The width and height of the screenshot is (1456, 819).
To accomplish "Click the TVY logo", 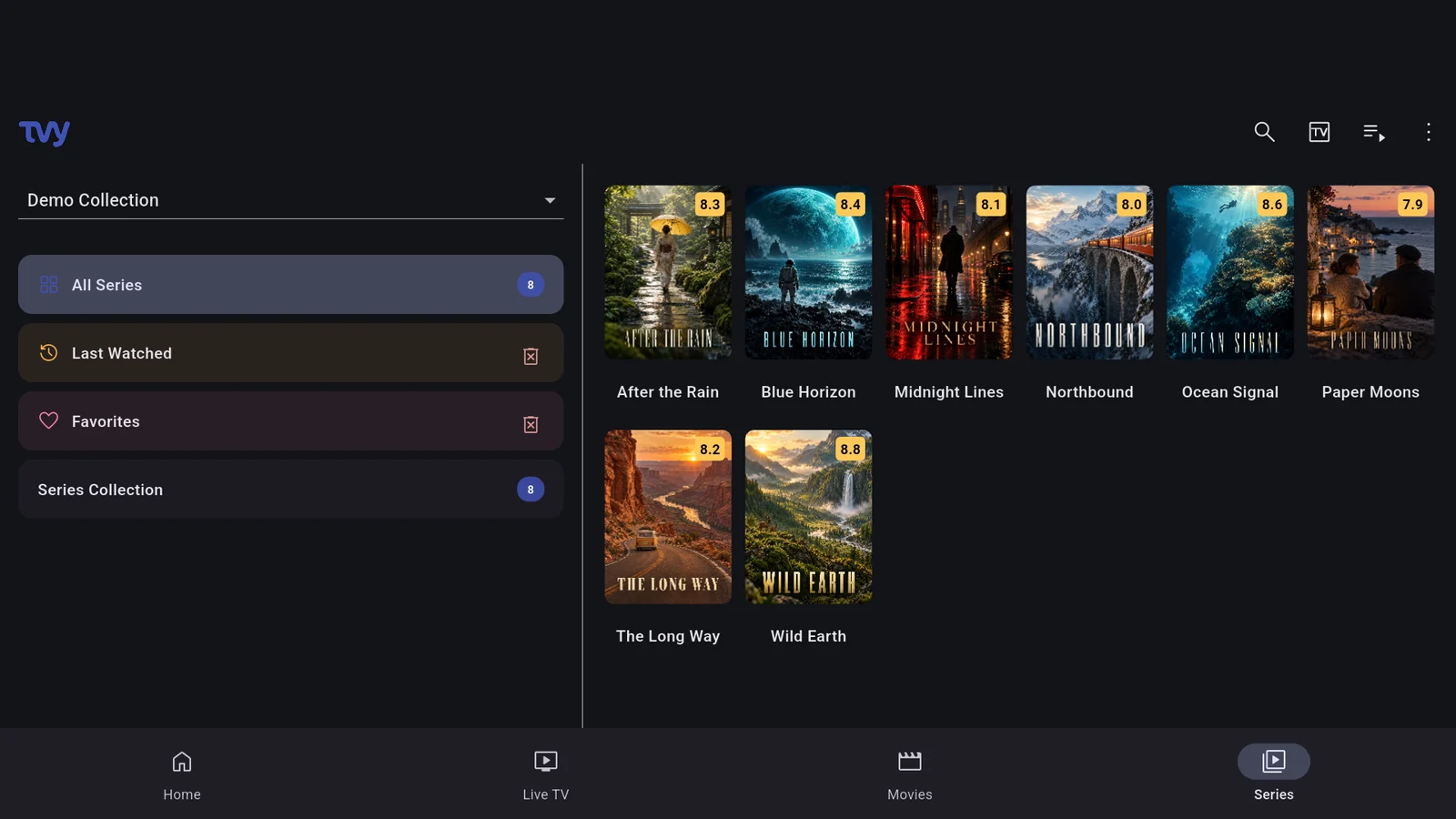I will (x=45, y=133).
